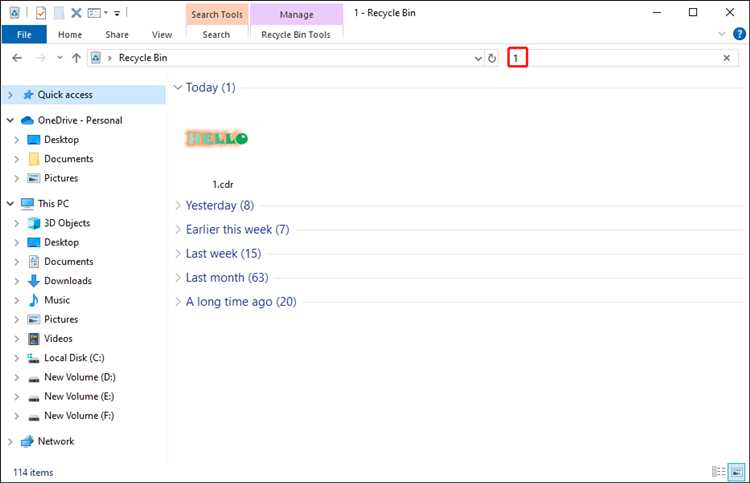750x483 pixels.
Task: Clear the search box with X
Action: [x=727, y=58]
